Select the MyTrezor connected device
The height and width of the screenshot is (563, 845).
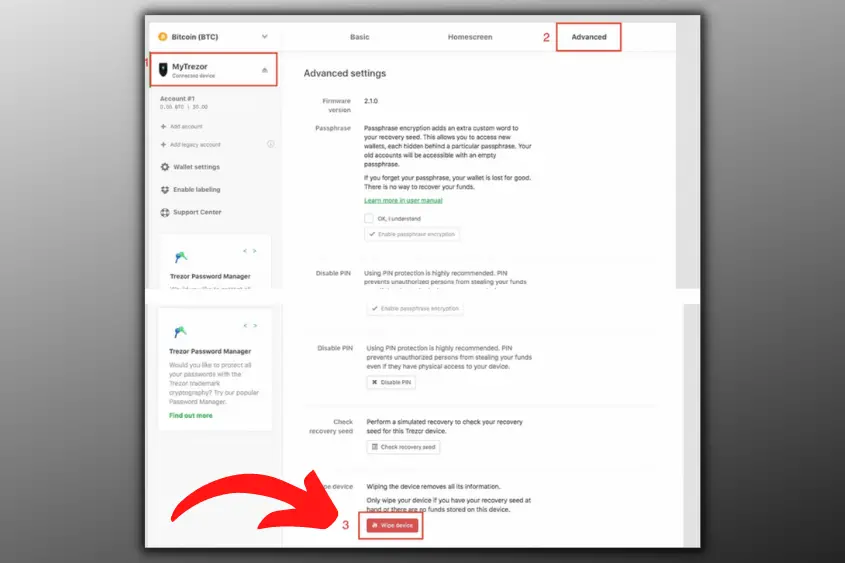tap(213, 69)
